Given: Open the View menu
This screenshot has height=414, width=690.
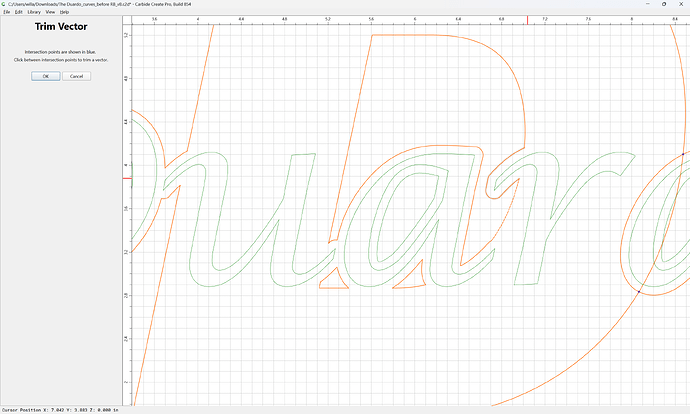Looking at the screenshot, I should [51, 12].
